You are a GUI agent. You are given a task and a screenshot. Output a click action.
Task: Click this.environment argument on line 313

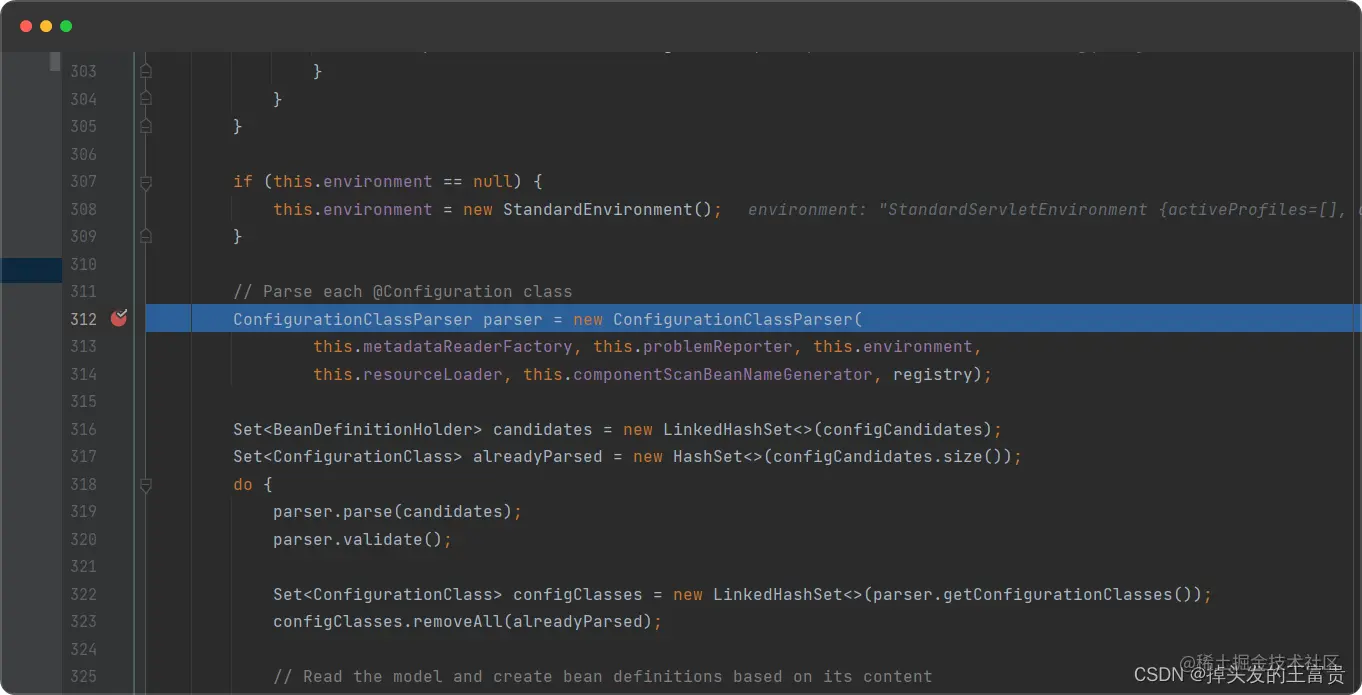(893, 346)
